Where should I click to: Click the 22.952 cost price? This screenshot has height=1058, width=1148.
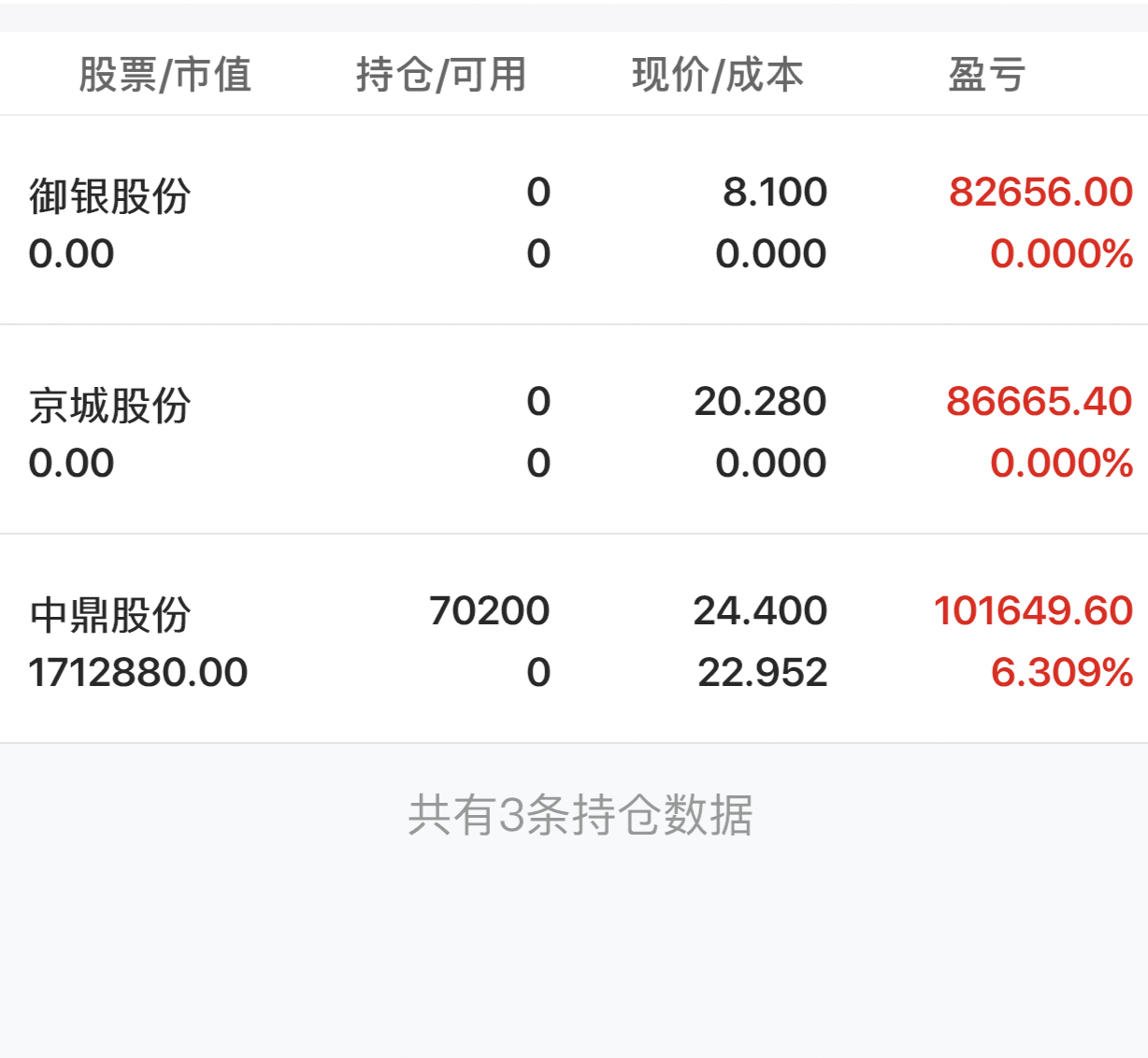(762, 673)
